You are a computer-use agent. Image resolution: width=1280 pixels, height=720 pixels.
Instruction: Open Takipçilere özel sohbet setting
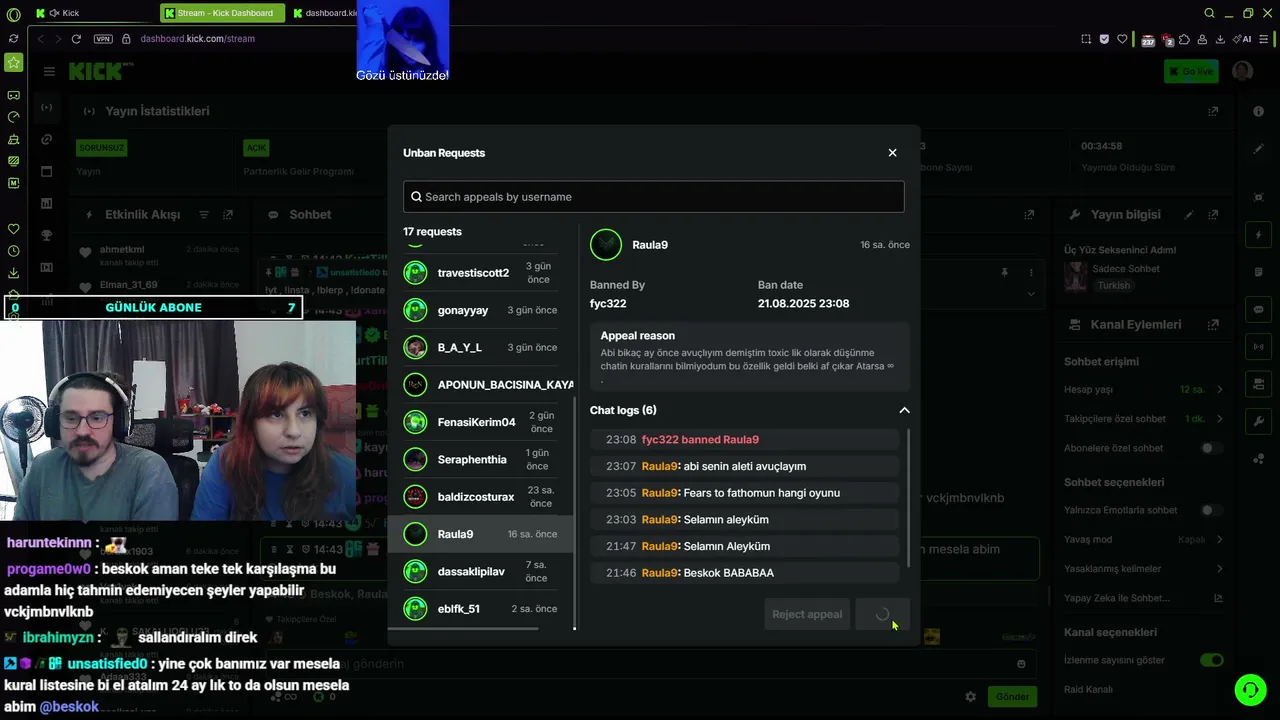pyautogui.click(x=1144, y=419)
